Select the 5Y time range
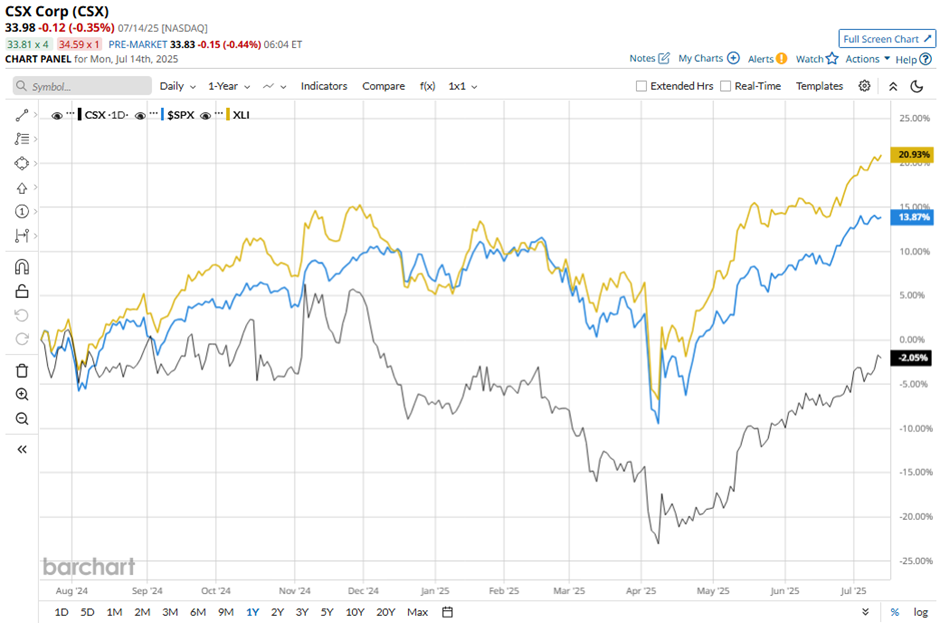 [327, 612]
